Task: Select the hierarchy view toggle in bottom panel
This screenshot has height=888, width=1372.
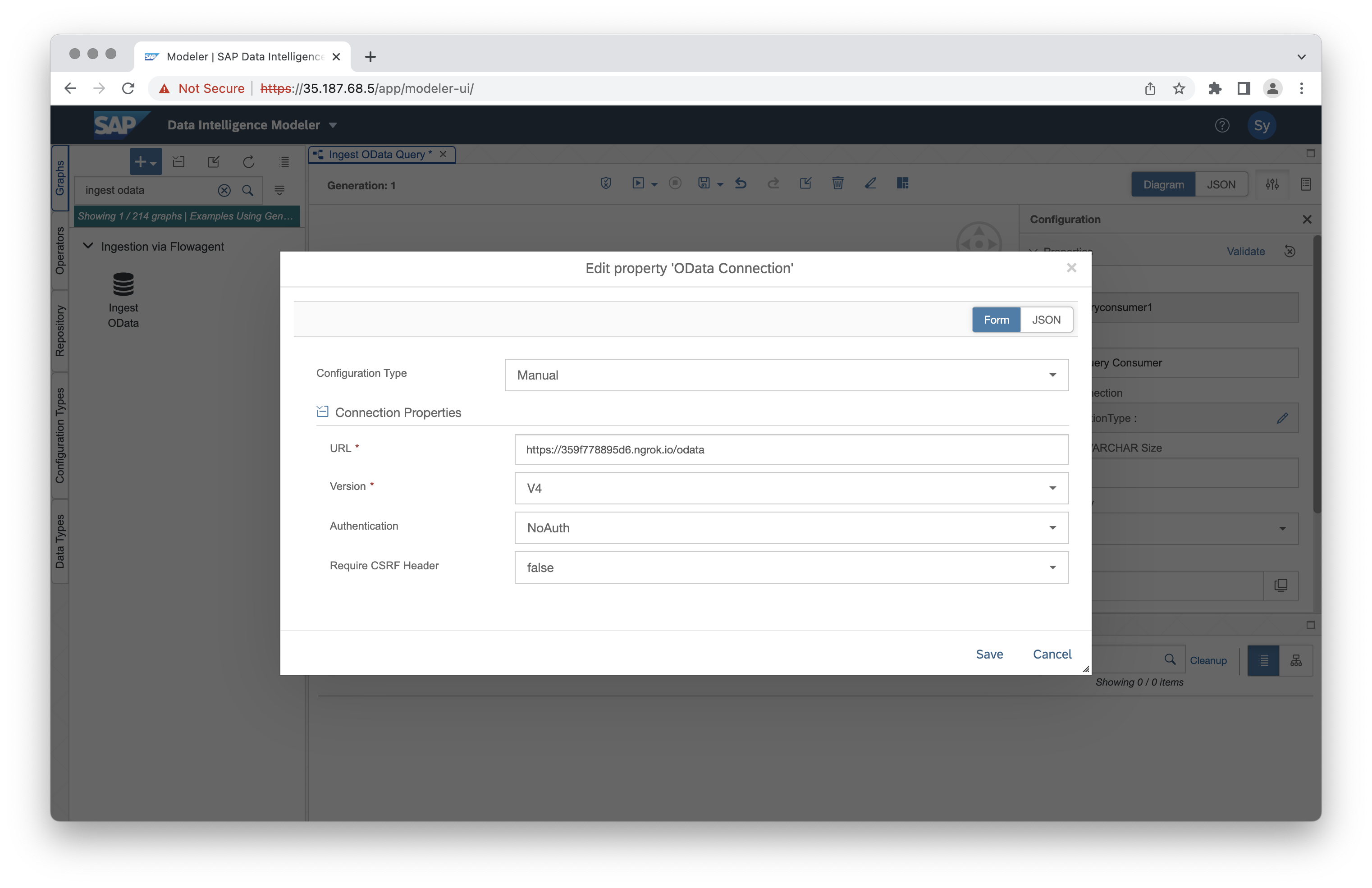Action: tap(1295, 660)
